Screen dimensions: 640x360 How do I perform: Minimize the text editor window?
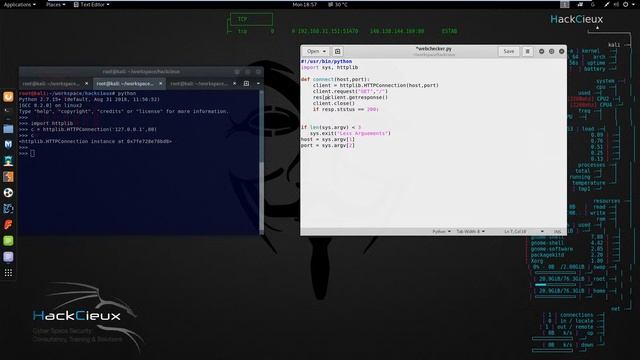click(542, 51)
